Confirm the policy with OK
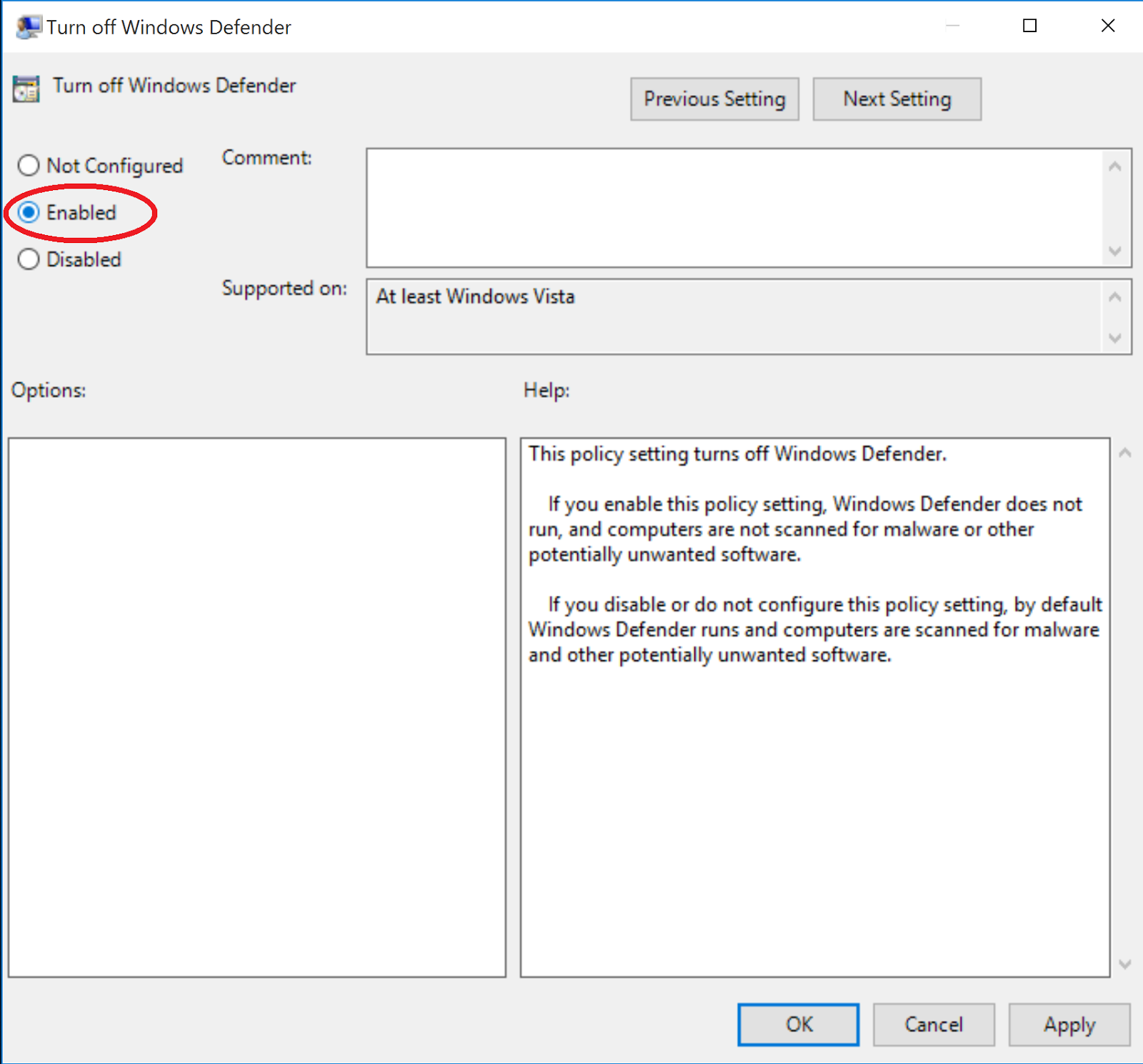The height and width of the screenshot is (1064, 1143). click(797, 1024)
